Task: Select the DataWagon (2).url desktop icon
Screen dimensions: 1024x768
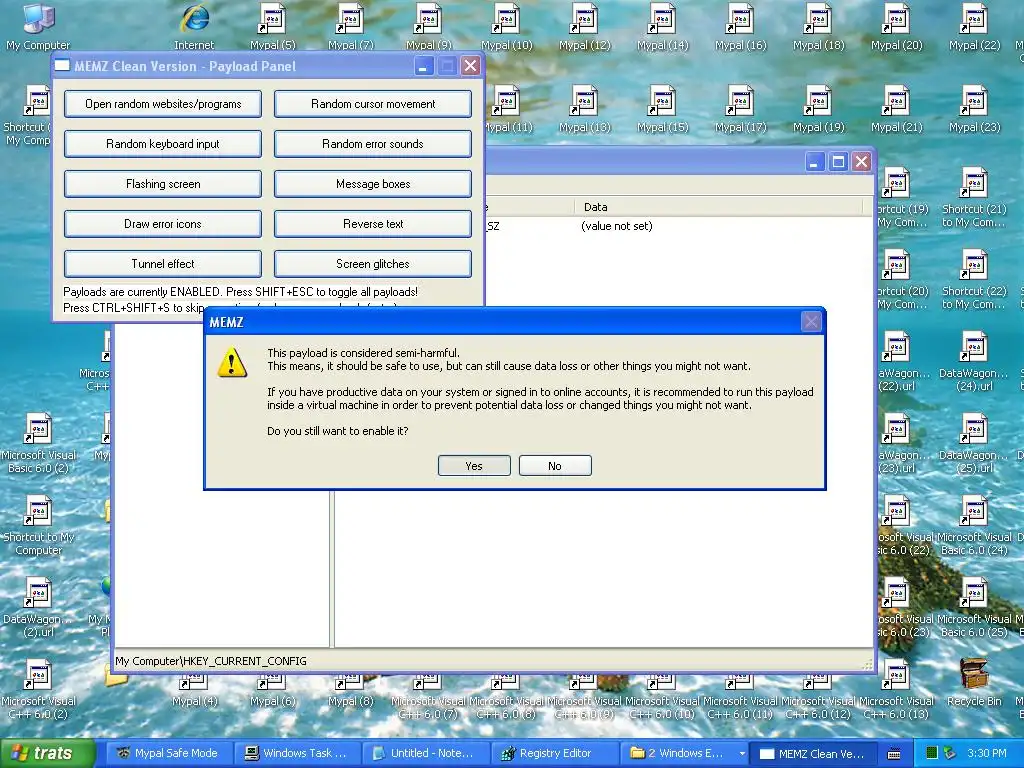Action: [x=38, y=608]
